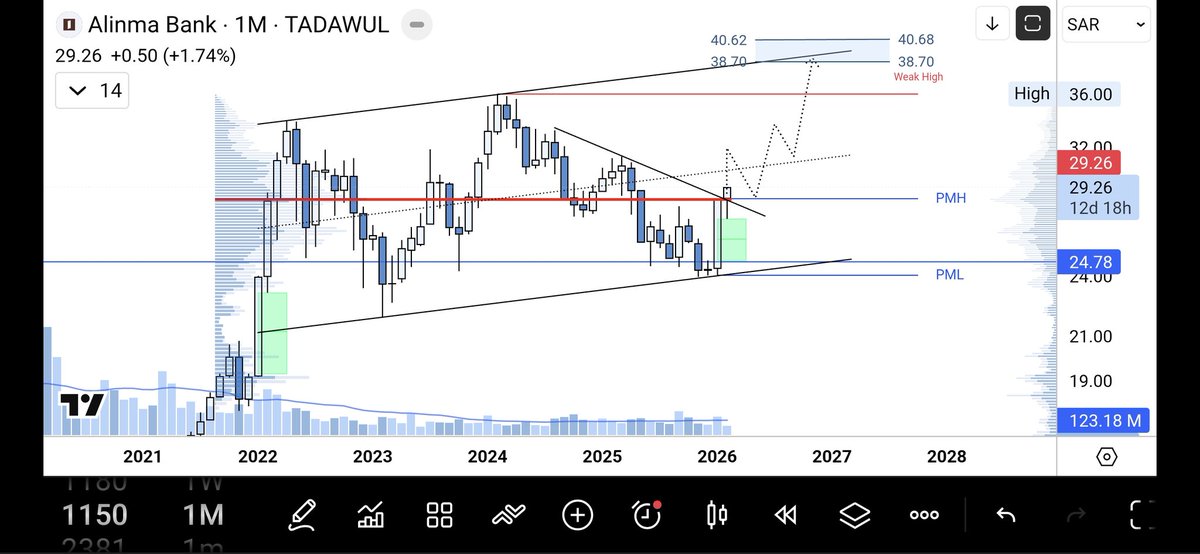Image resolution: width=1200 pixels, height=554 pixels.
Task: Open the drawing tools pencil icon
Action: 301,515
